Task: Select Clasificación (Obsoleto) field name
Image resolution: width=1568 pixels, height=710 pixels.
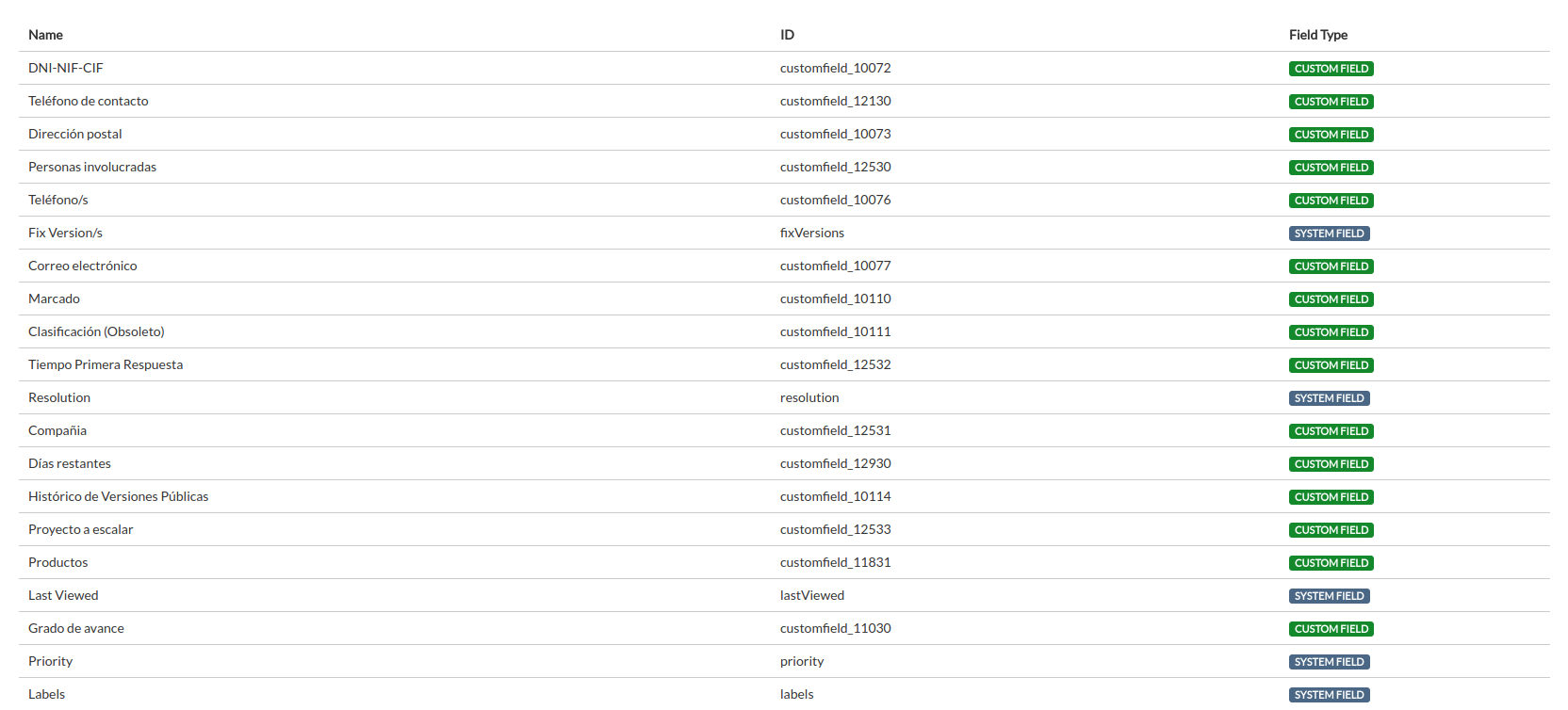Action: click(x=96, y=331)
